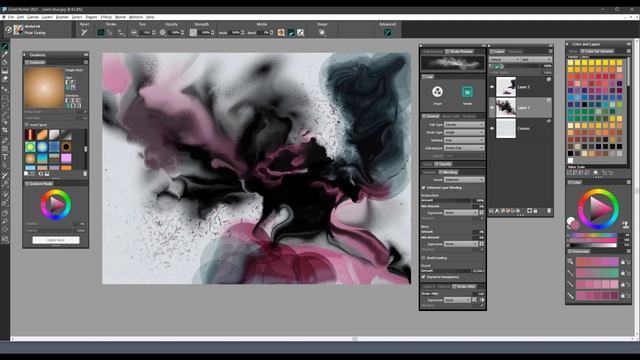Hide Layer 2 with the eye icon
Viewport: 640px width, 360px height.
(492, 87)
